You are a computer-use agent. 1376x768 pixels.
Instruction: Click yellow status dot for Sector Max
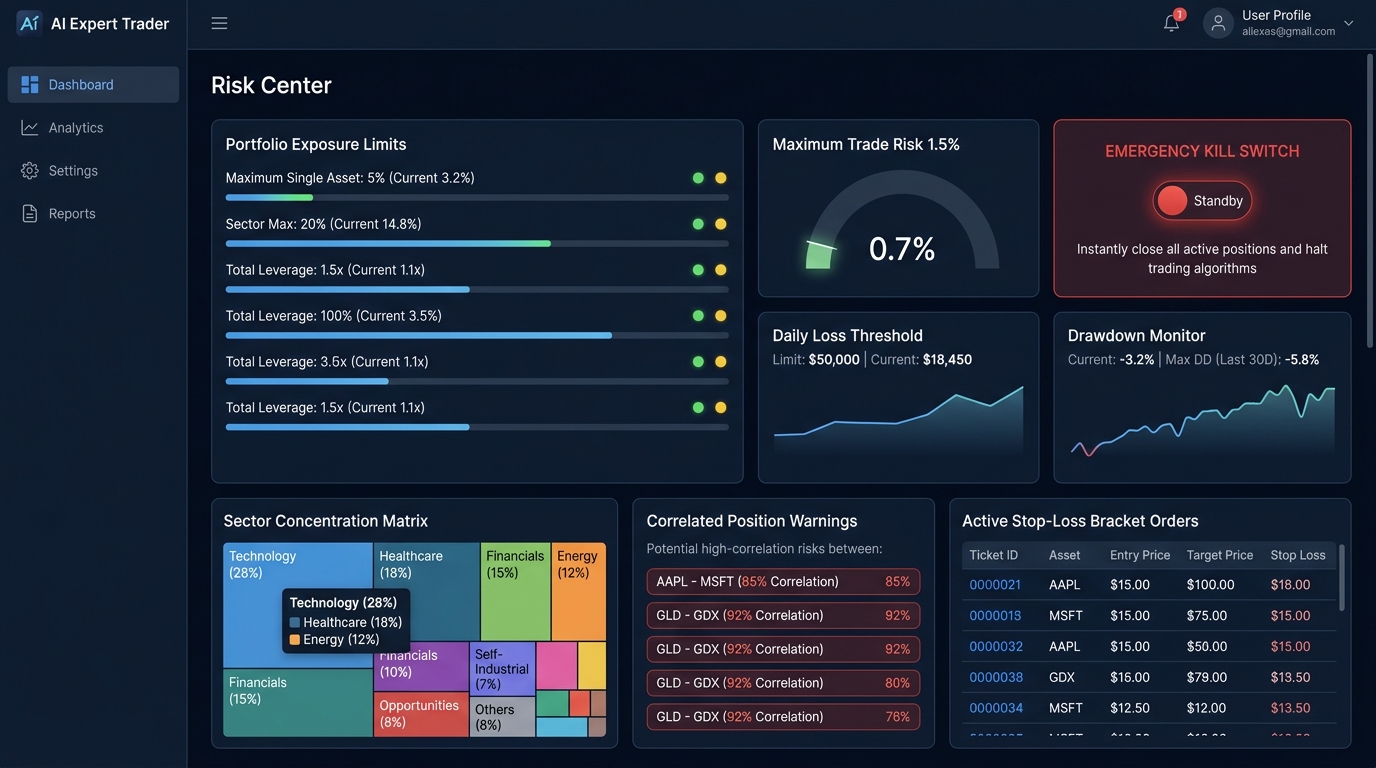(720, 224)
